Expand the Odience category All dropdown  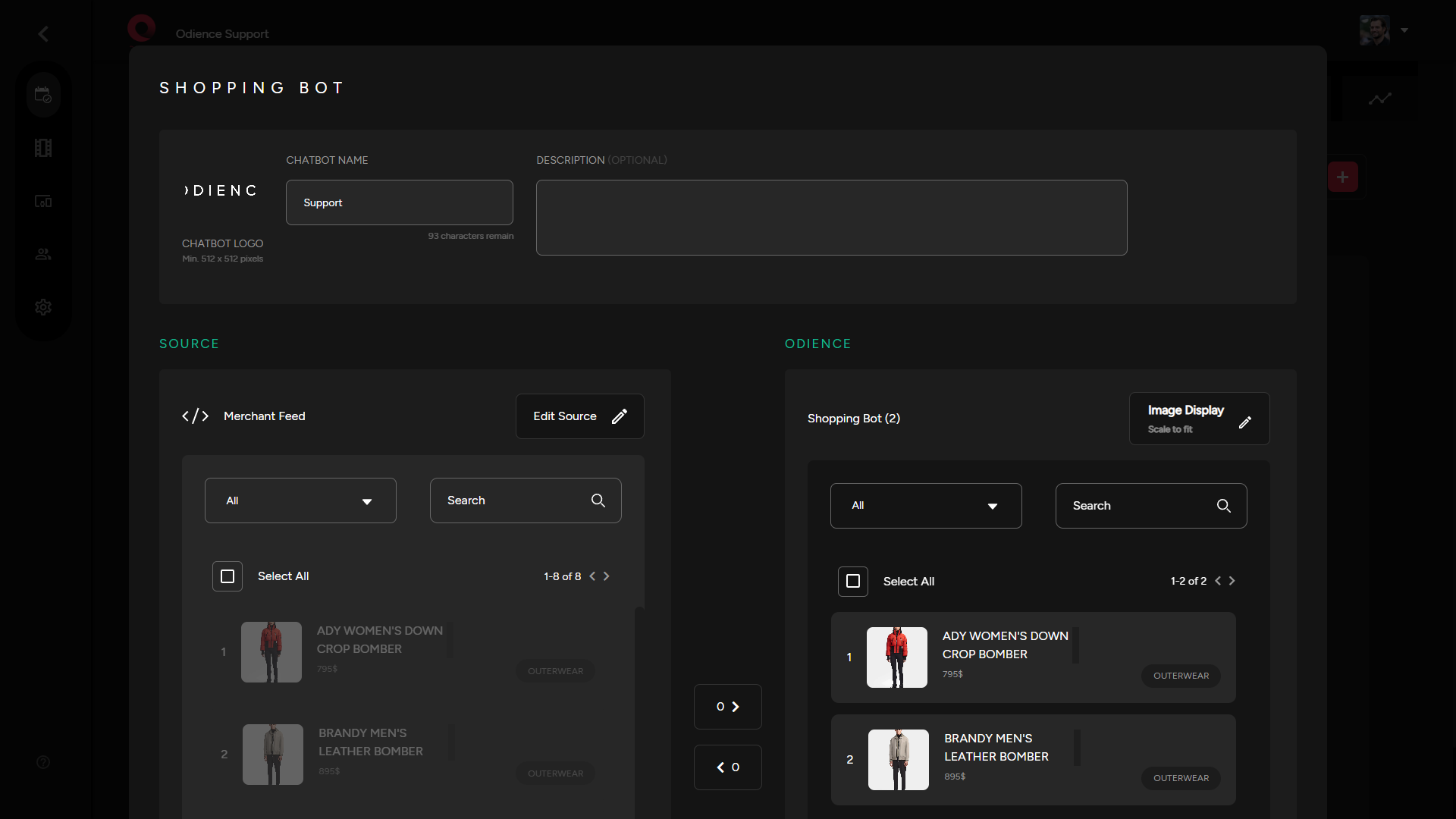(x=926, y=506)
